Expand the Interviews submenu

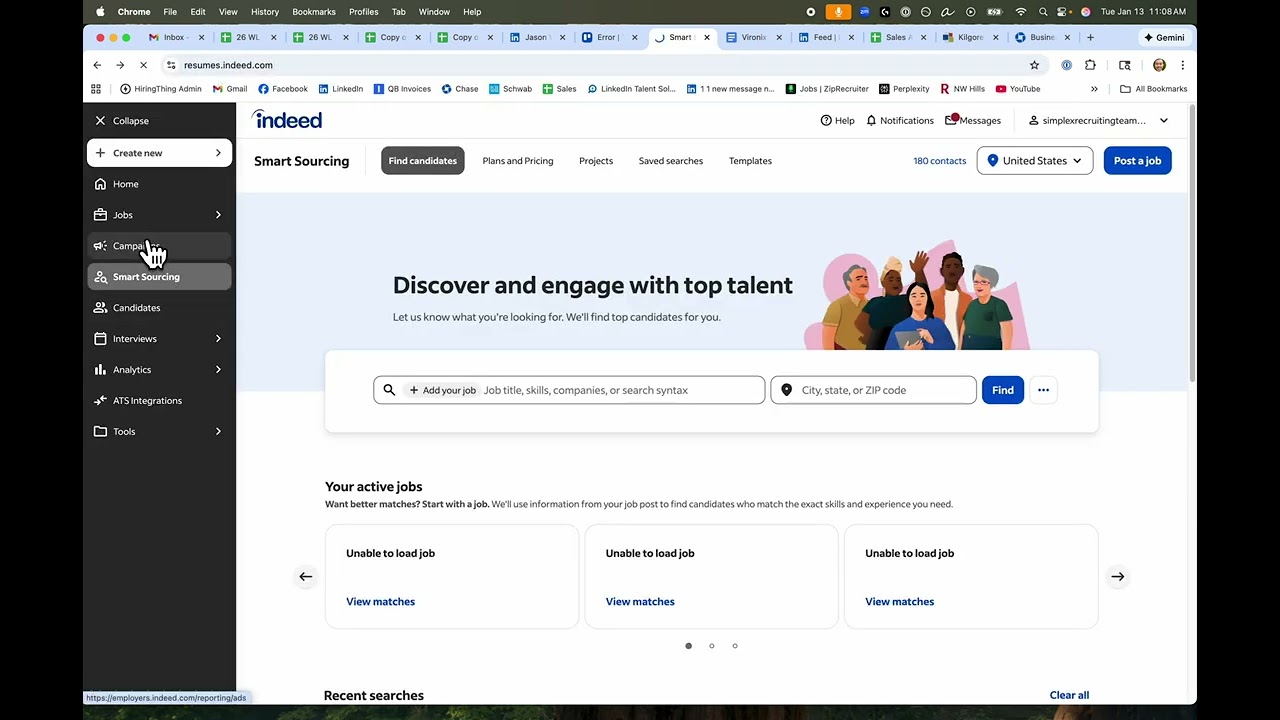coord(159,339)
